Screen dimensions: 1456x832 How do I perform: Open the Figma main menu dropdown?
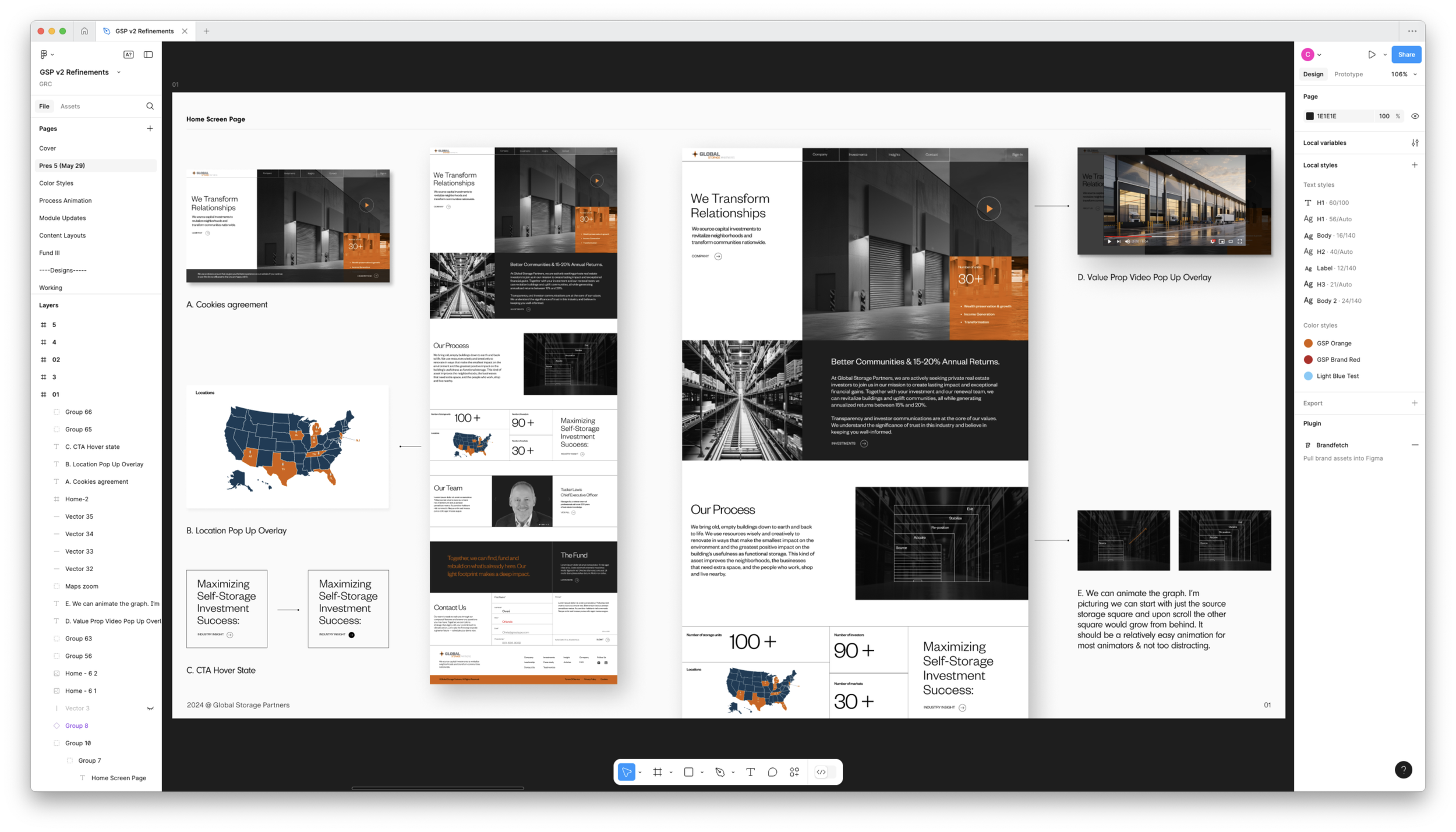47,55
